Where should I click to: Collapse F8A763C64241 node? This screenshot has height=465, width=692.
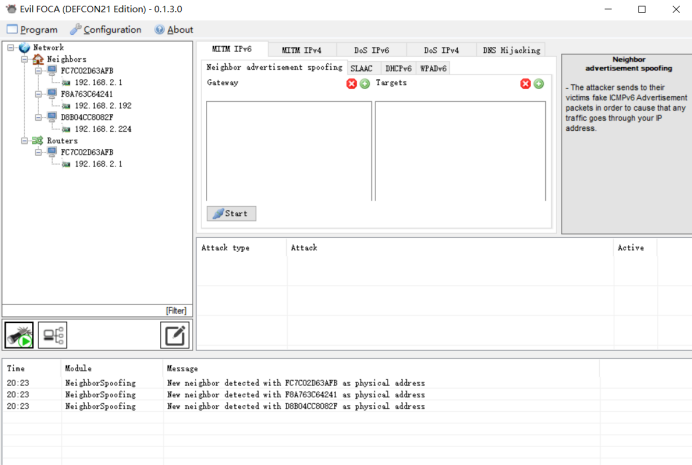(39, 94)
